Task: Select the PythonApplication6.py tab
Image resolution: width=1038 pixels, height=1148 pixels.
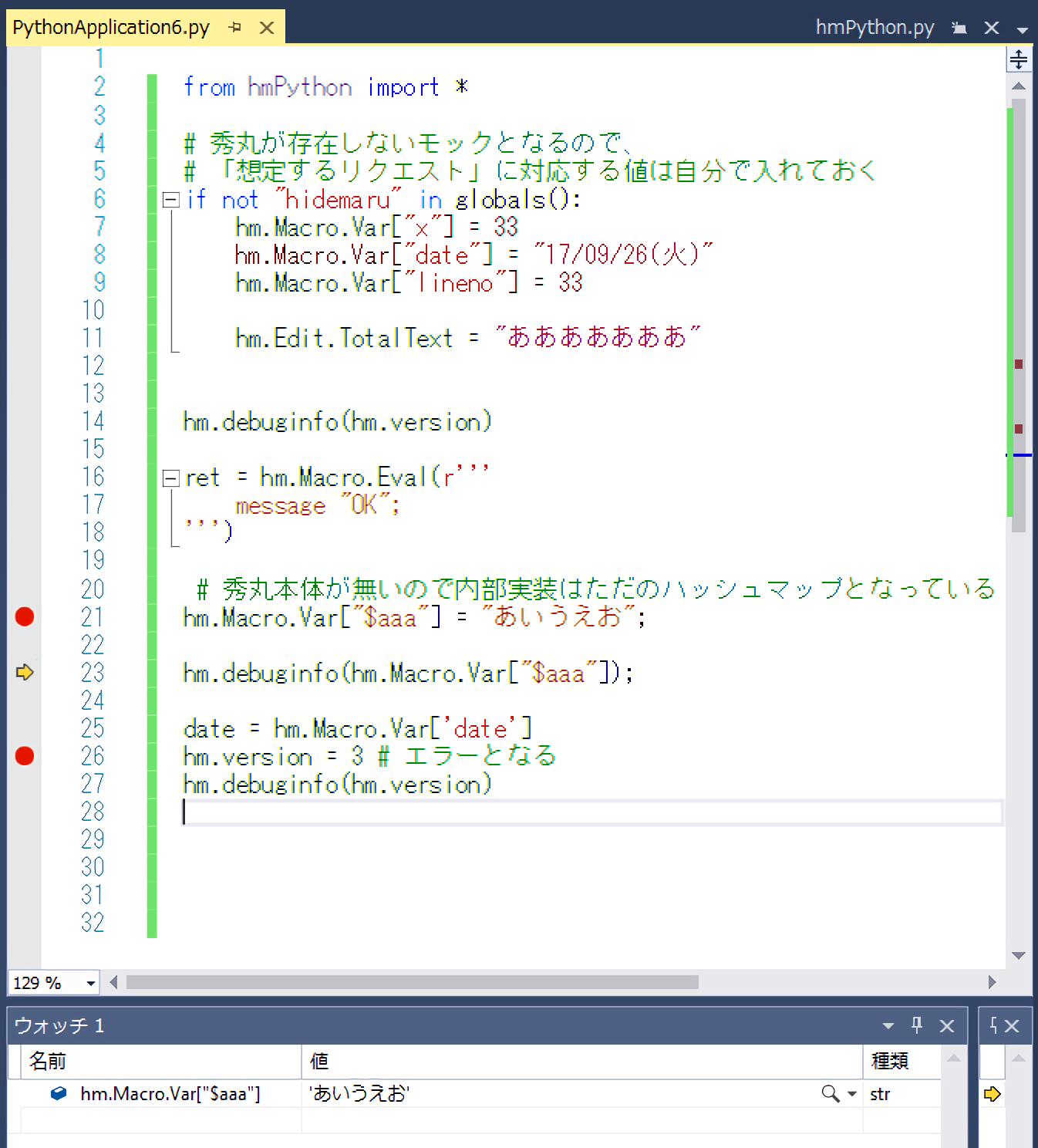Action: [x=111, y=28]
